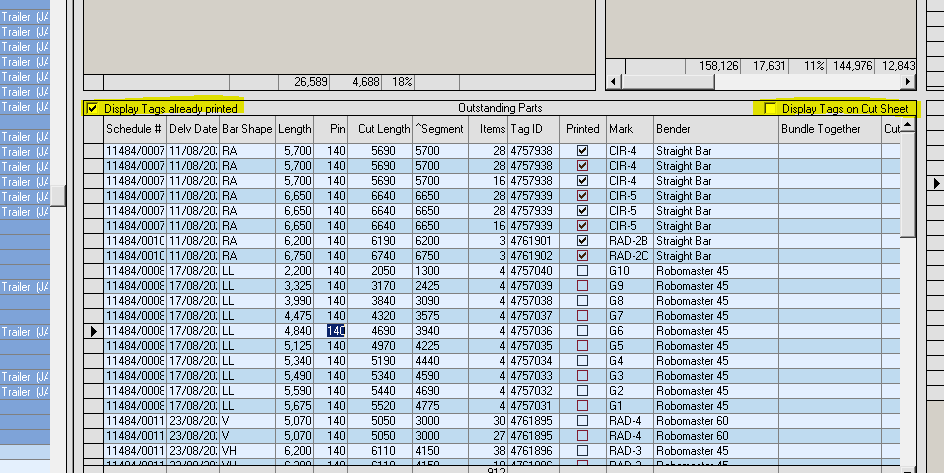Tick the Printed checkbox for mark G1

point(582,406)
